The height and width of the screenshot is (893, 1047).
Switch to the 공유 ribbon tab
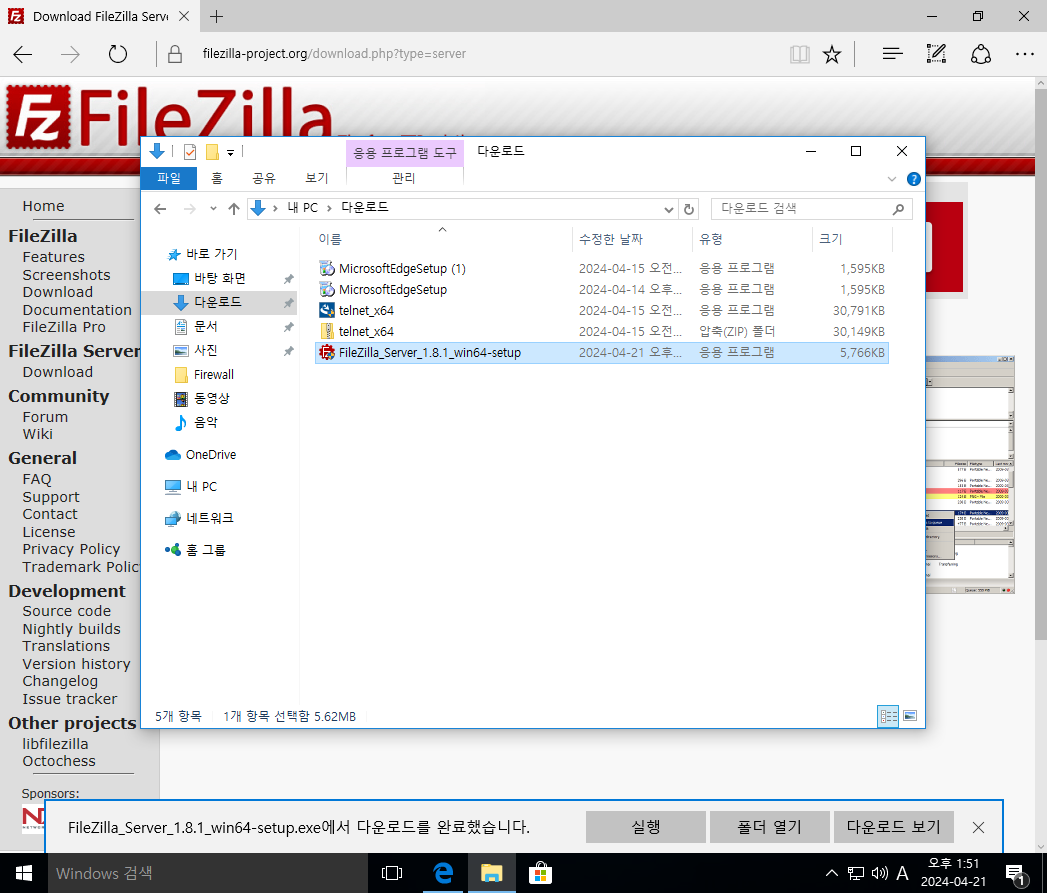coord(264,178)
